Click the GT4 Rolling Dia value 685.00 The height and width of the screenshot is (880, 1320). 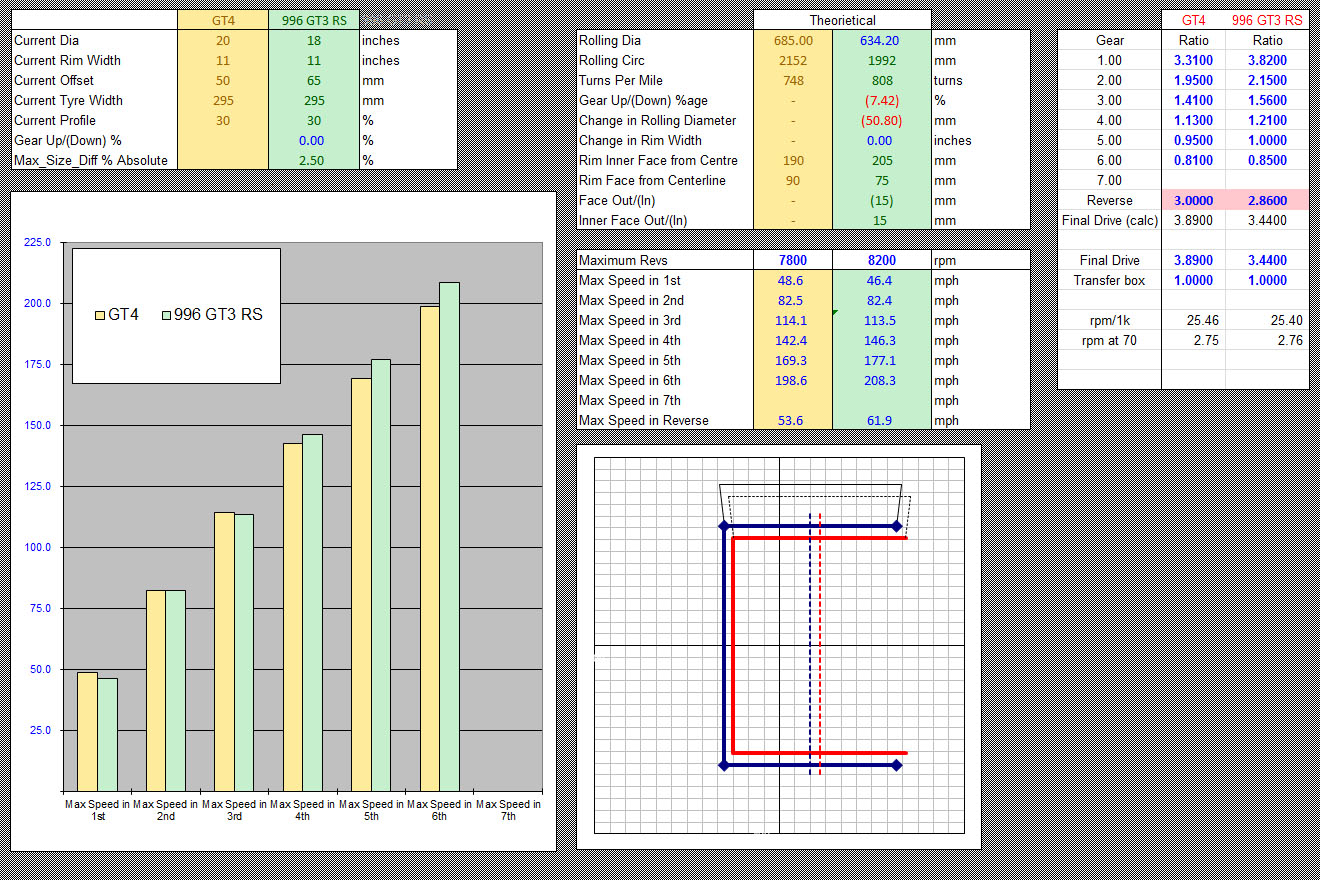(x=793, y=41)
